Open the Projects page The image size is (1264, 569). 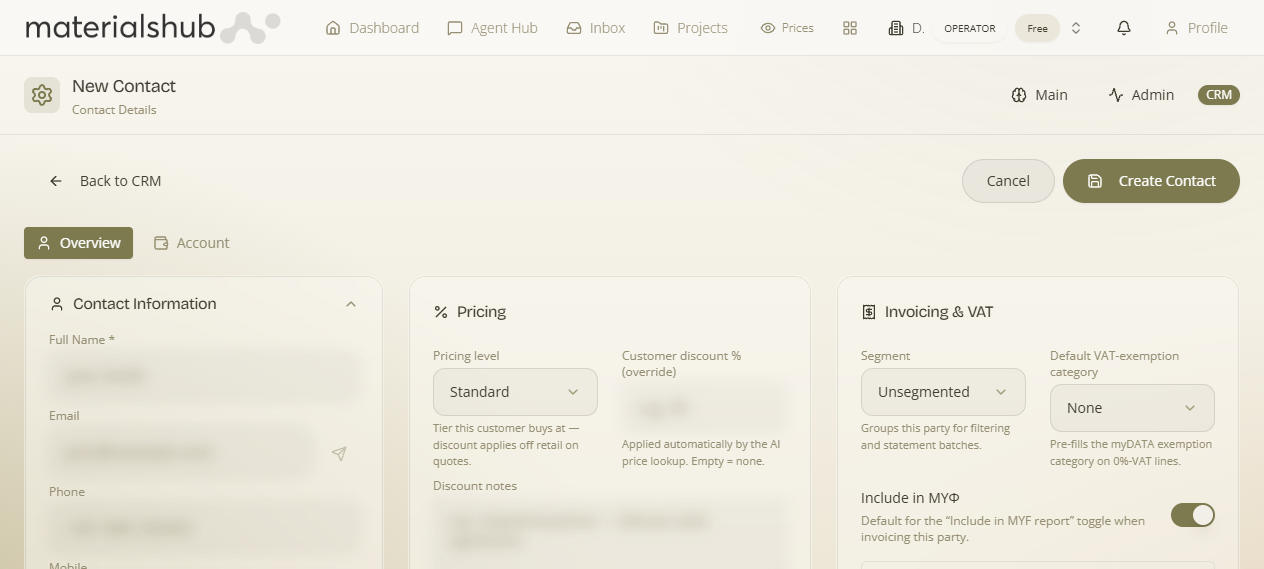690,28
